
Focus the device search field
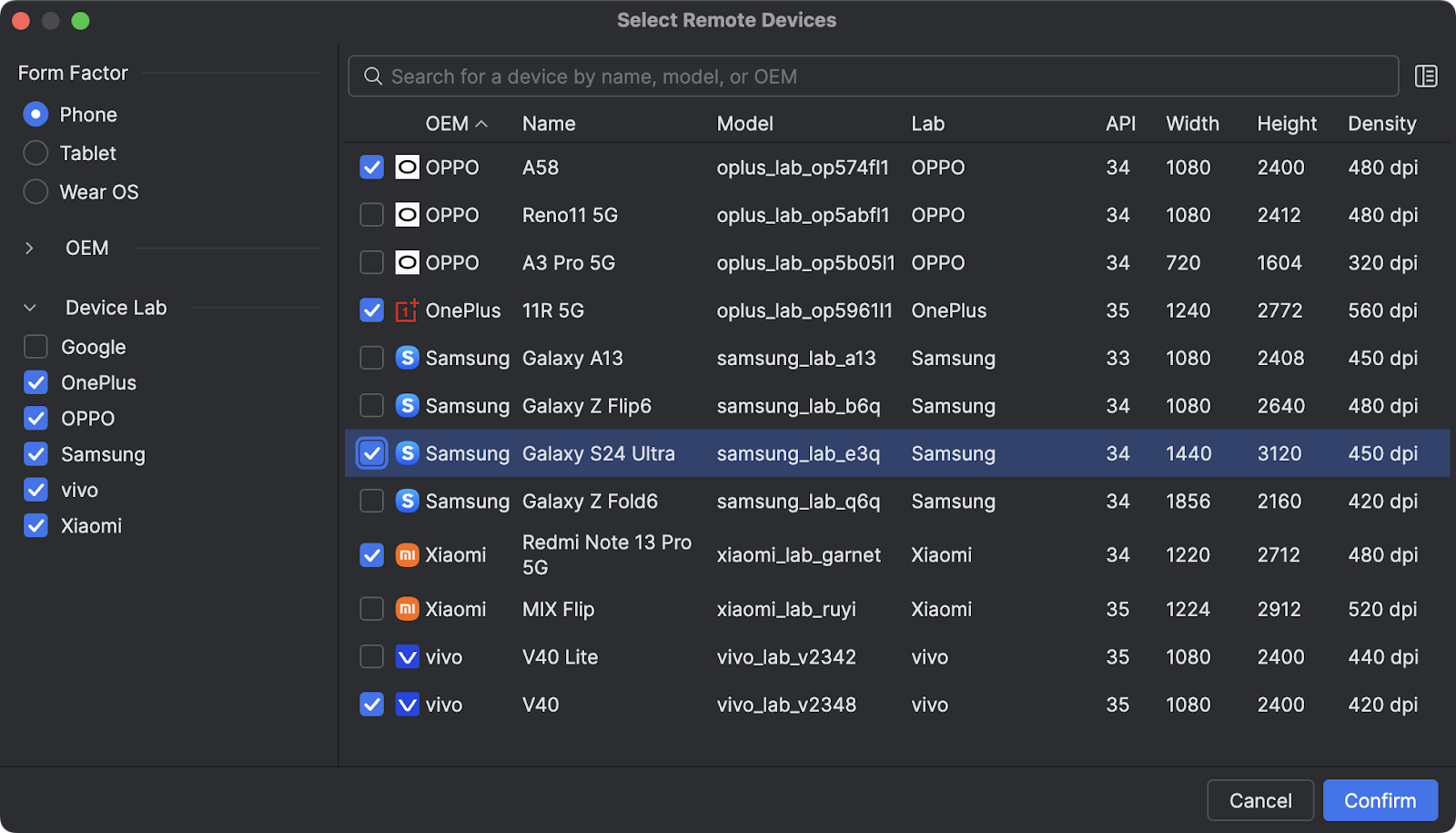point(873,76)
